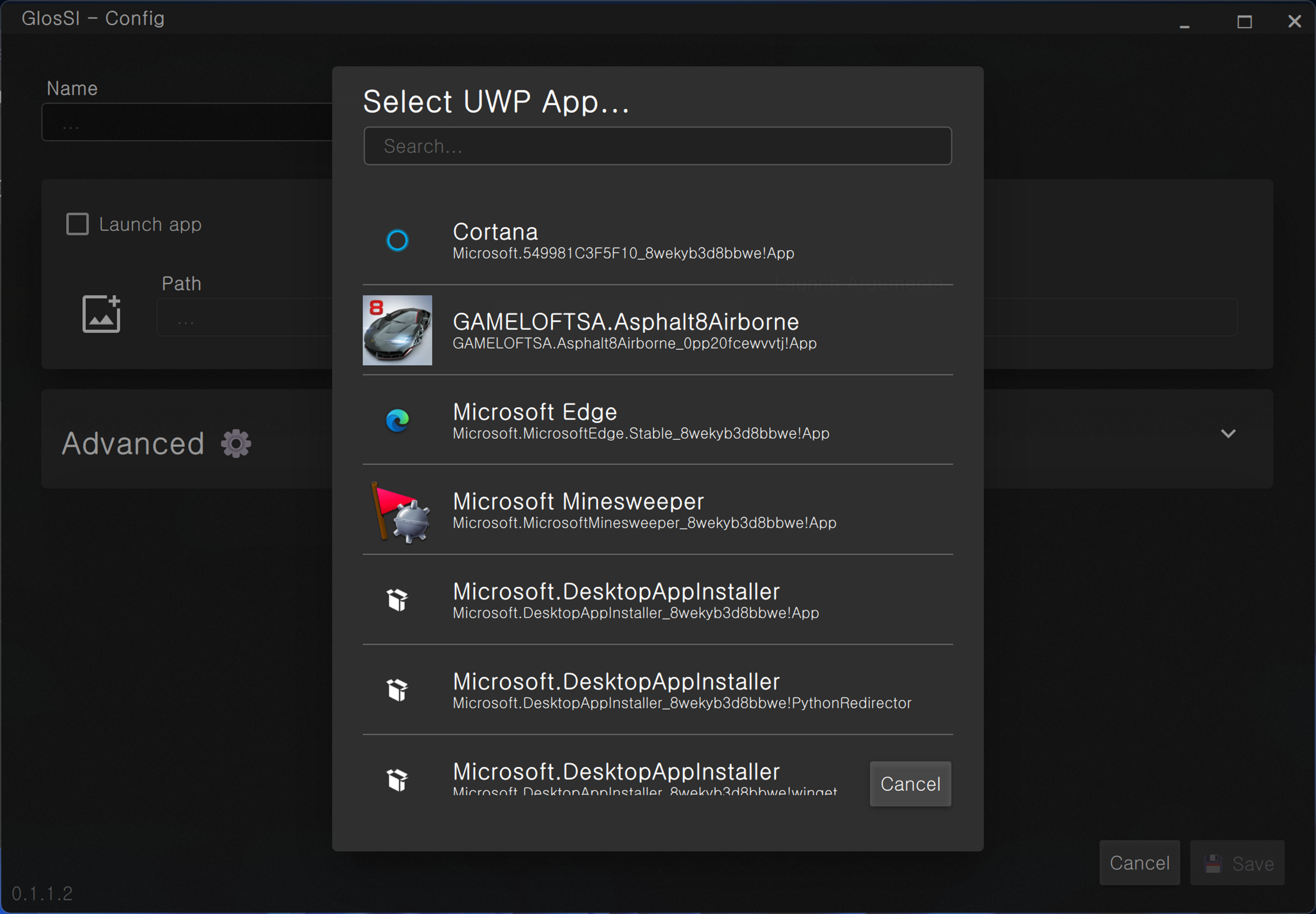Focus the Search field in the UWP dialog

pyautogui.click(x=657, y=146)
